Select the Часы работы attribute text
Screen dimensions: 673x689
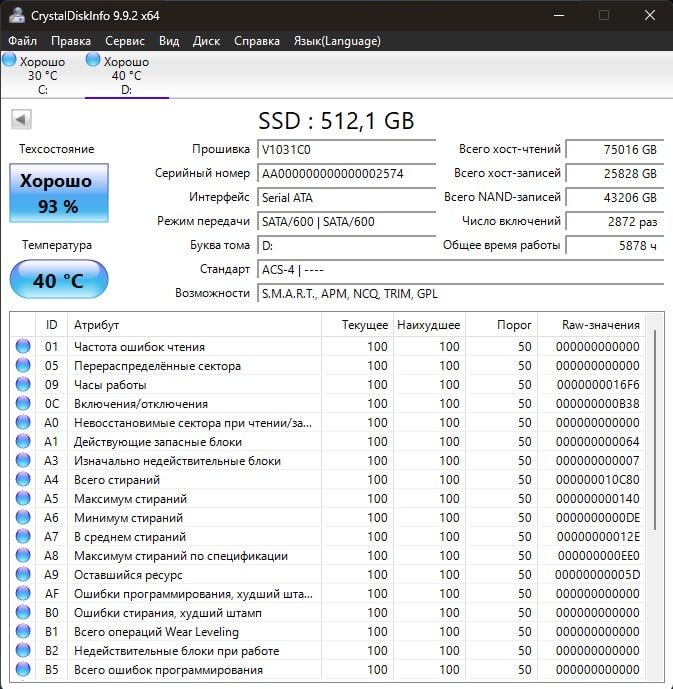tap(110, 385)
